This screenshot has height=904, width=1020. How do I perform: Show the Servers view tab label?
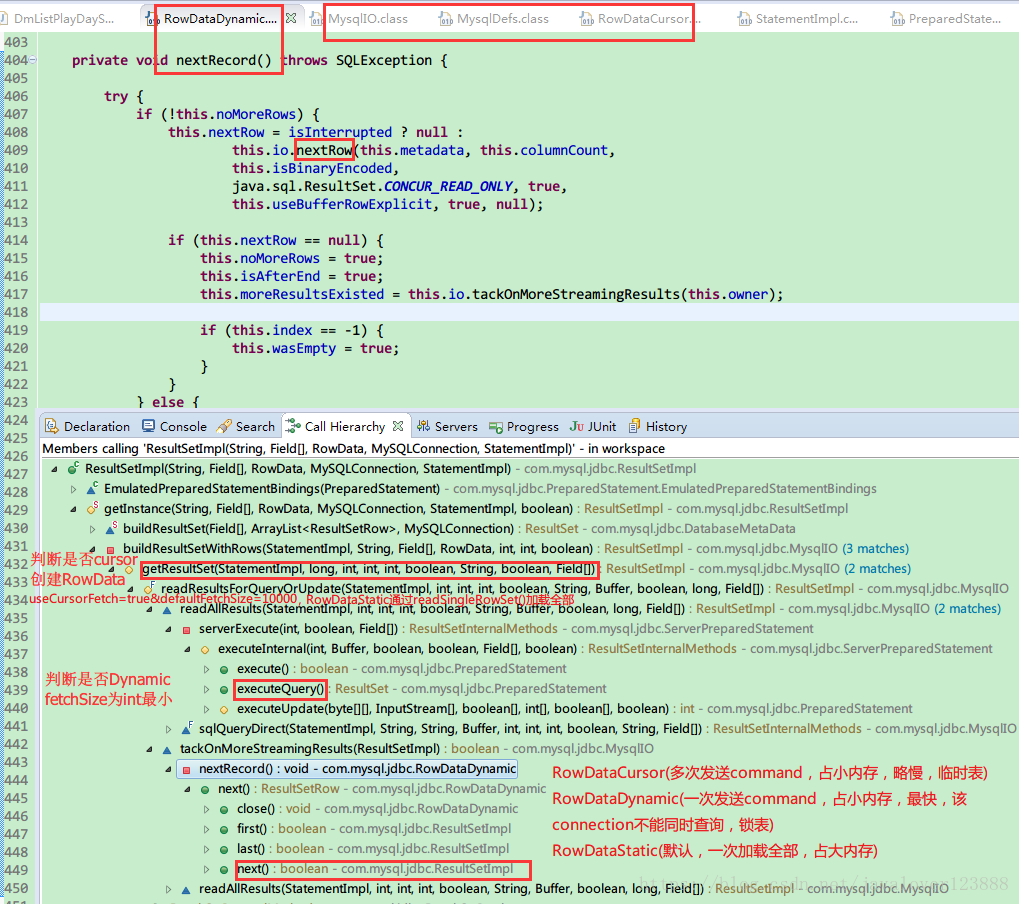456,427
